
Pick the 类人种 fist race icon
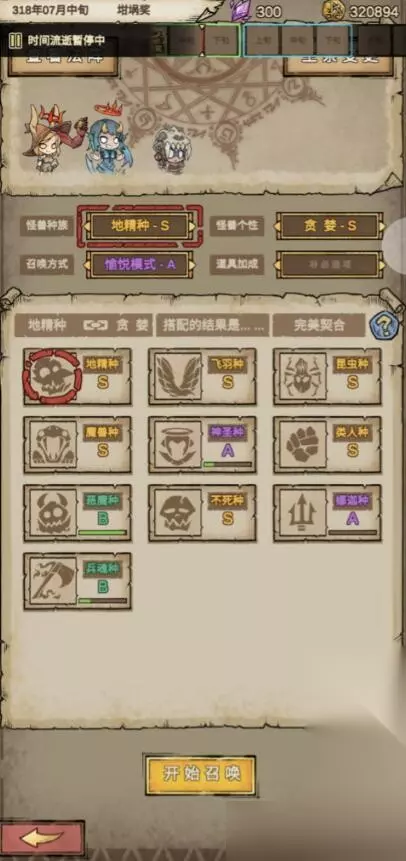[x=303, y=445]
